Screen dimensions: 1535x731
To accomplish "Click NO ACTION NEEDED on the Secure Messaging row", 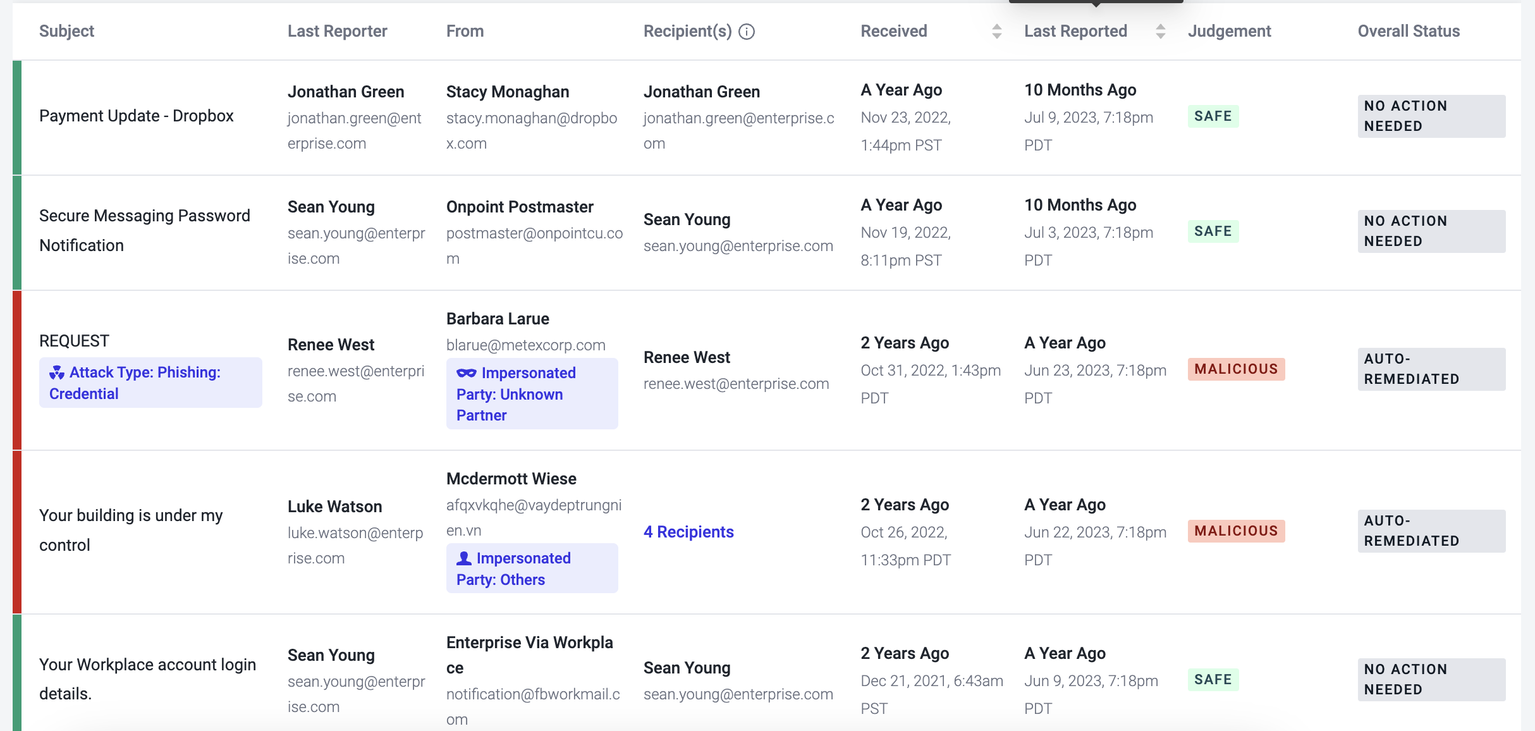I will pos(1430,231).
